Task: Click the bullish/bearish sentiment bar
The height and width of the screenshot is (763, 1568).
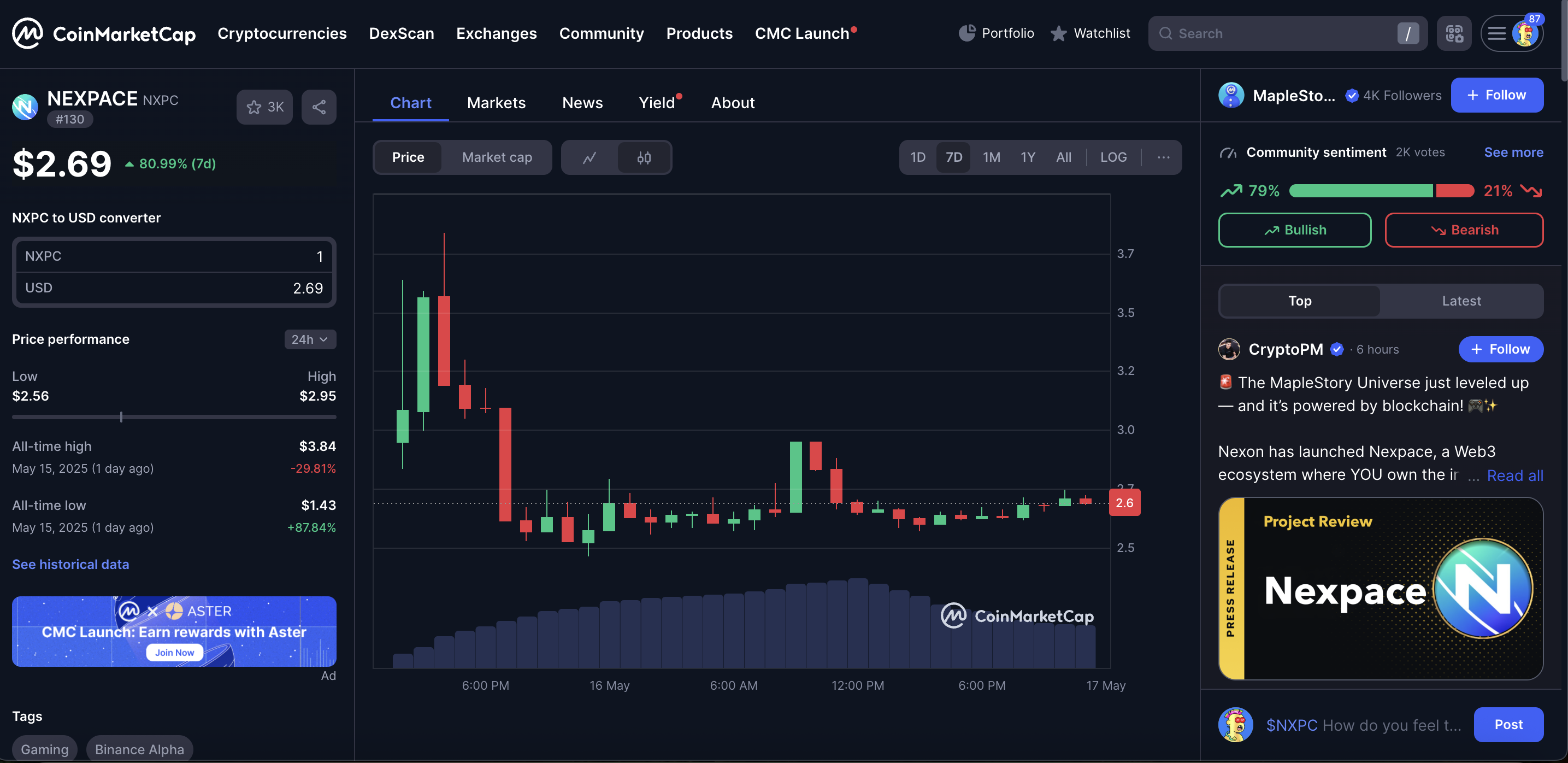Action: 1381,191
